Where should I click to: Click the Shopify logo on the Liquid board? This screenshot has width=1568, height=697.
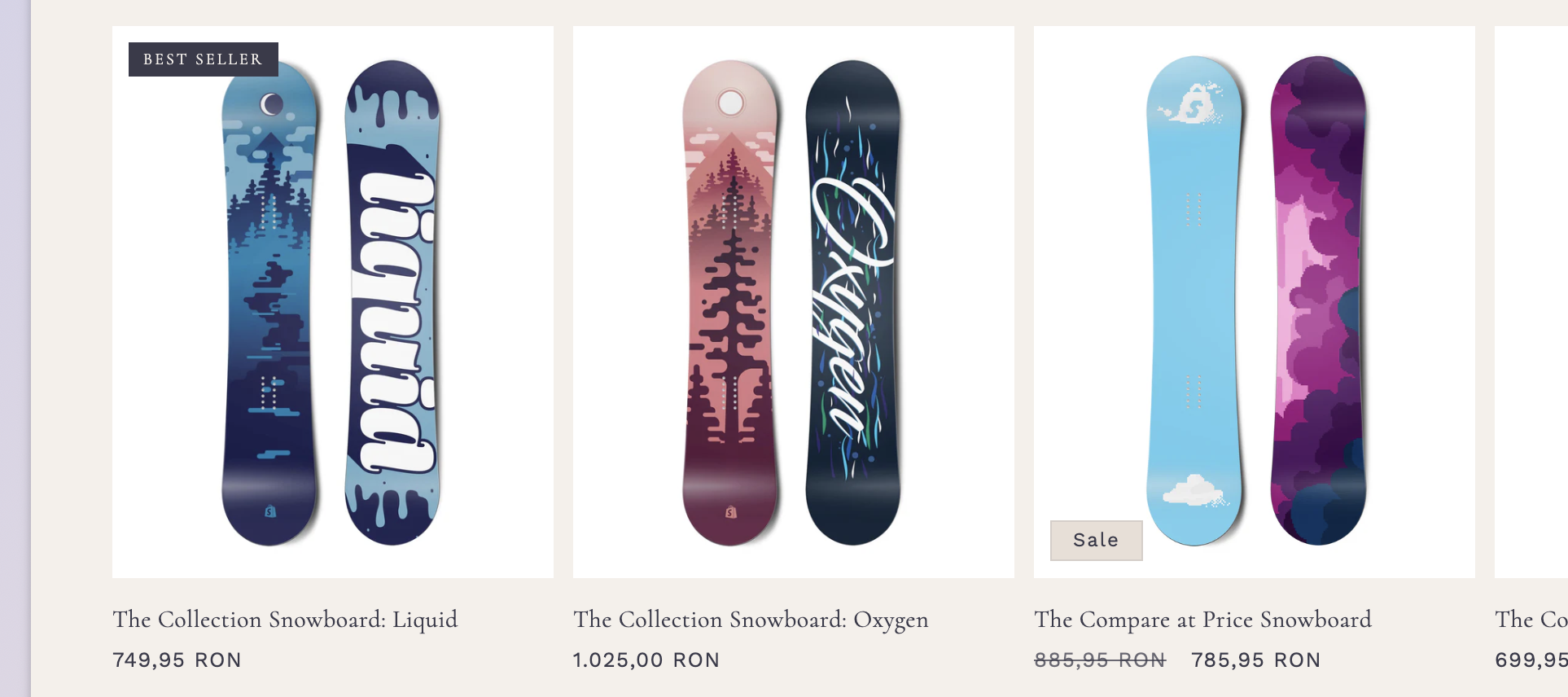pyautogui.click(x=269, y=512)
